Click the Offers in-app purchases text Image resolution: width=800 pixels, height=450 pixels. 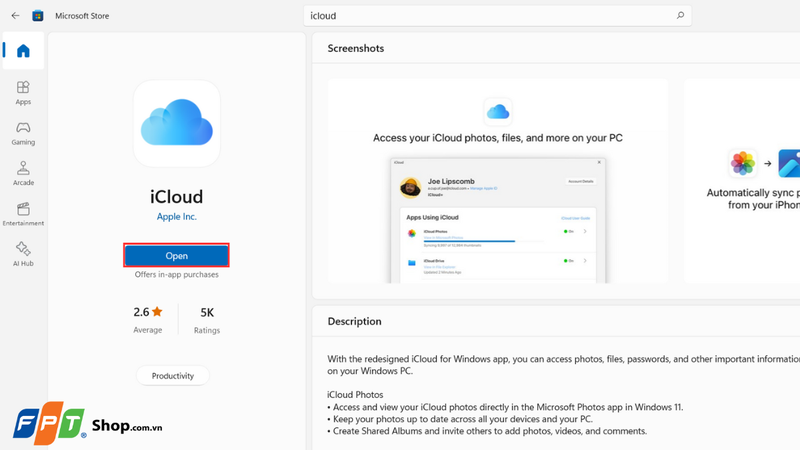point(177,274)
